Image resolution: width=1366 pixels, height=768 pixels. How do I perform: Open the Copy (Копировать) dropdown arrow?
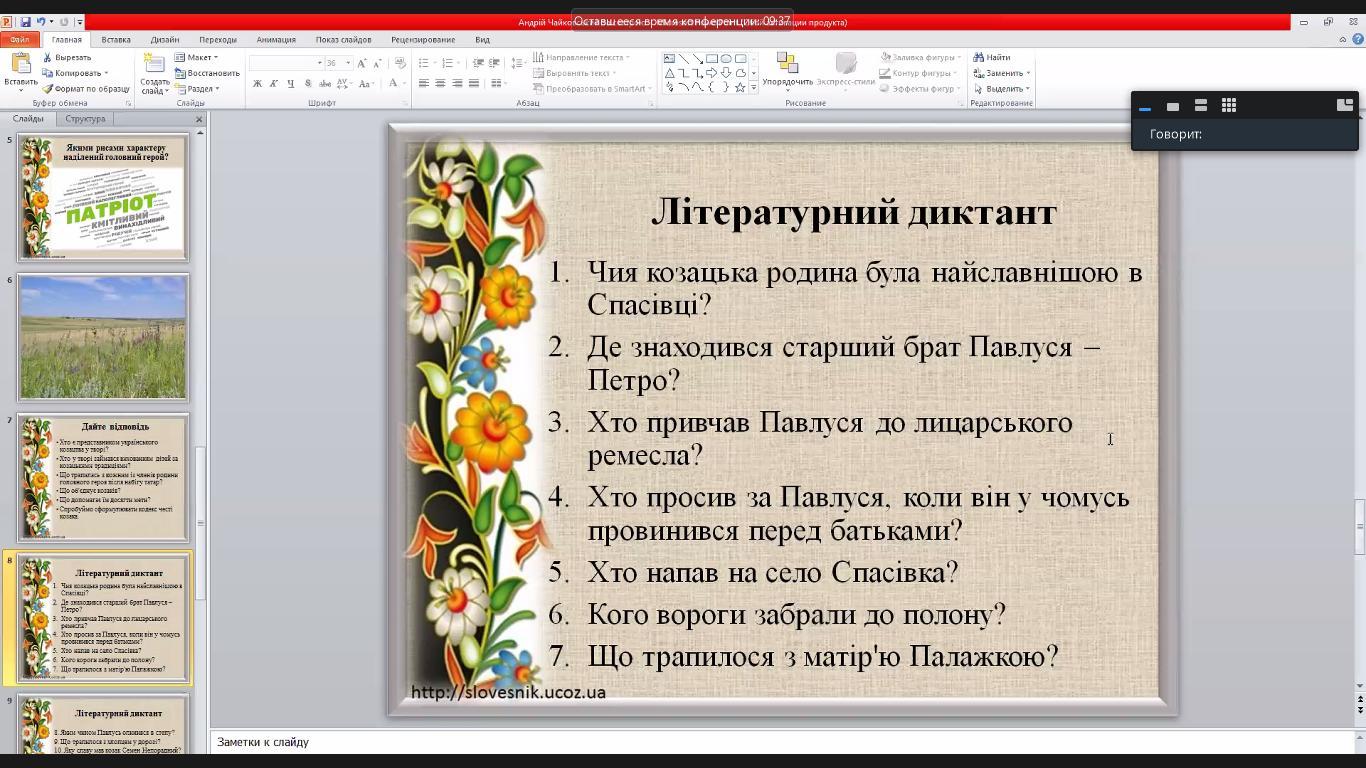pyautogui.click(x=105, y=73)
